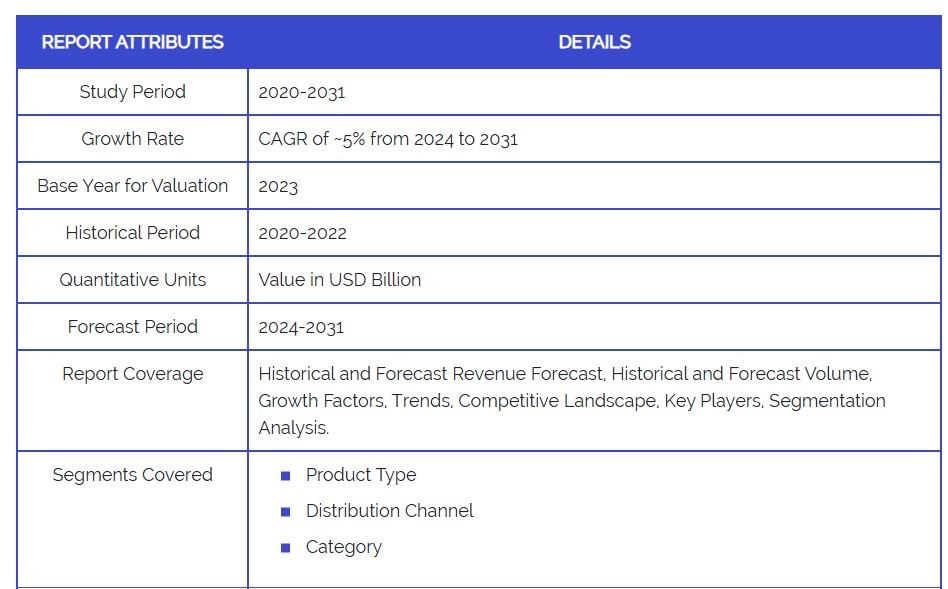948x589 pixels.
Task: Select the Base Year for Valuation label
Action: [132, 186]
